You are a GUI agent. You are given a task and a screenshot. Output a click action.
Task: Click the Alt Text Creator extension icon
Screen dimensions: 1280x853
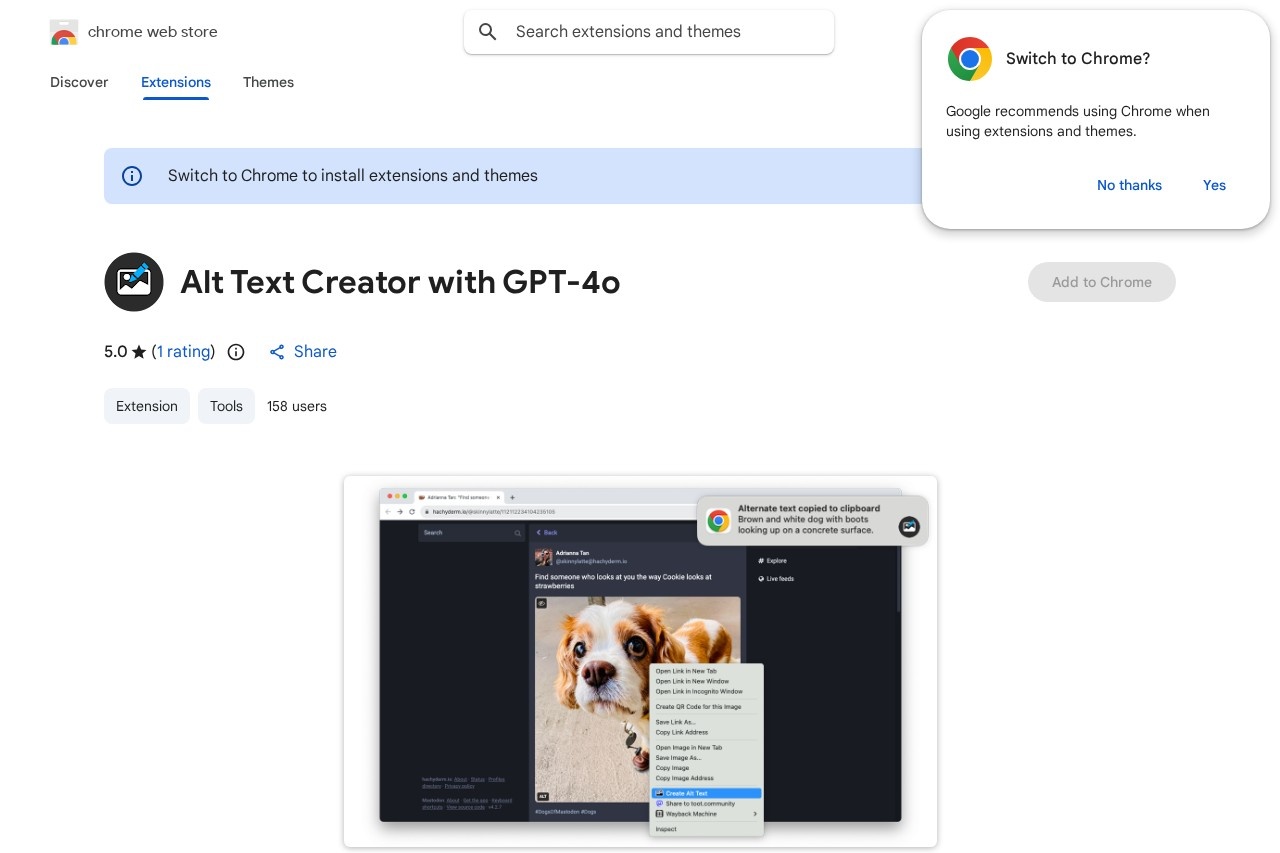(x=134, y=282)
